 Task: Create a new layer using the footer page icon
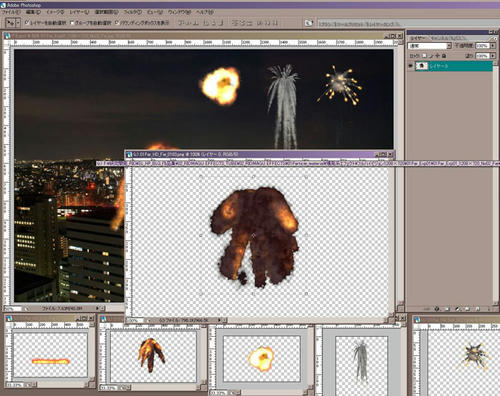click(x=477, y=309)
